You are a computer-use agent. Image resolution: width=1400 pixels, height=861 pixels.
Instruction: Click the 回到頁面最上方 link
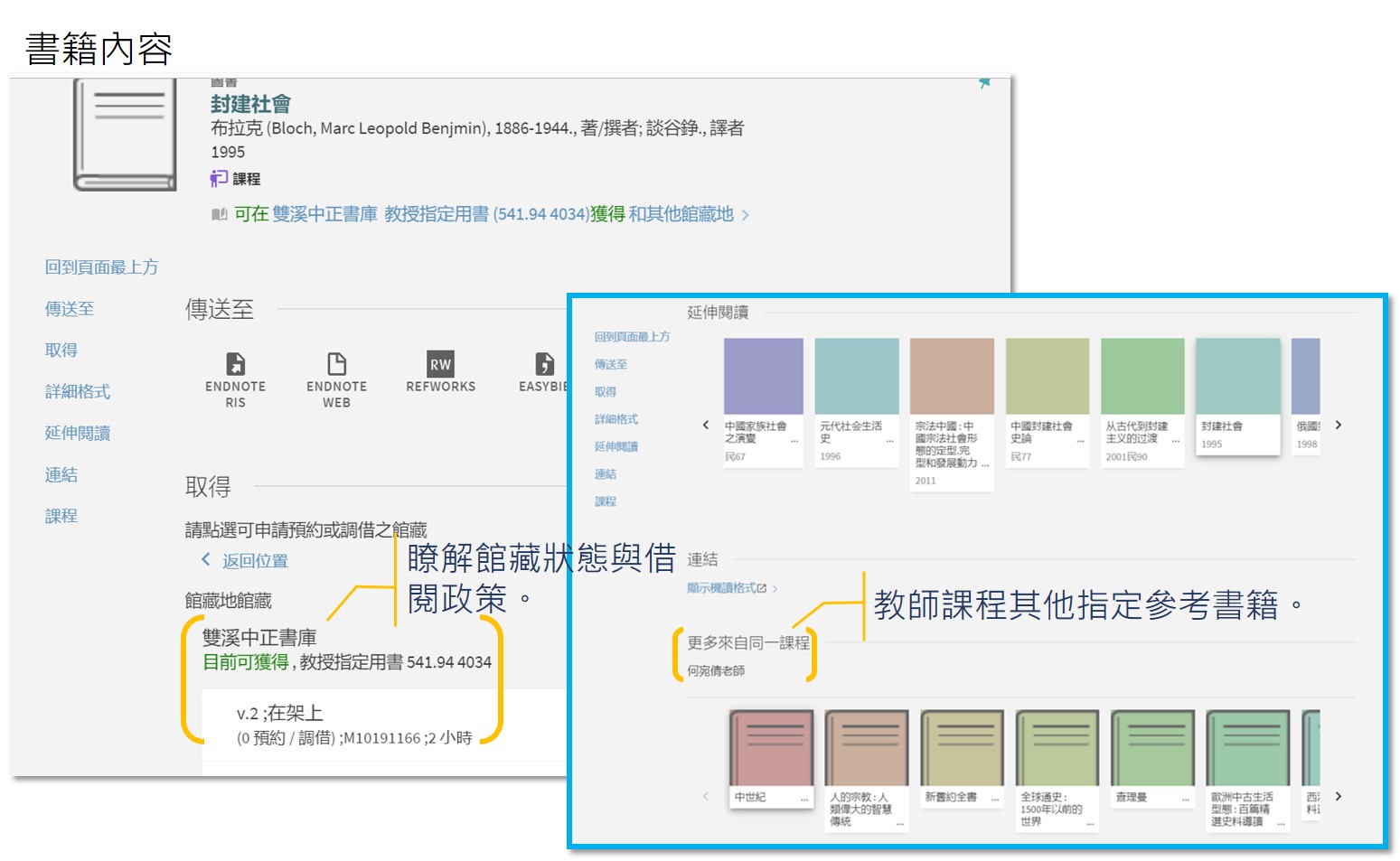(101, 267)
